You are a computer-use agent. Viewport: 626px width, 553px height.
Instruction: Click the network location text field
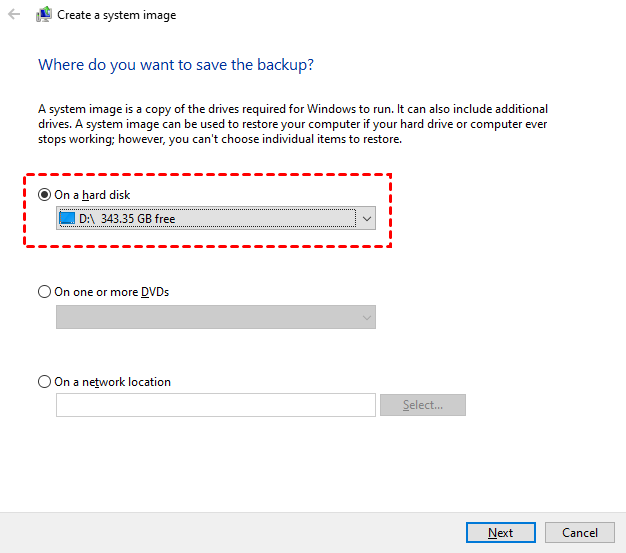[x=216, y=405]
